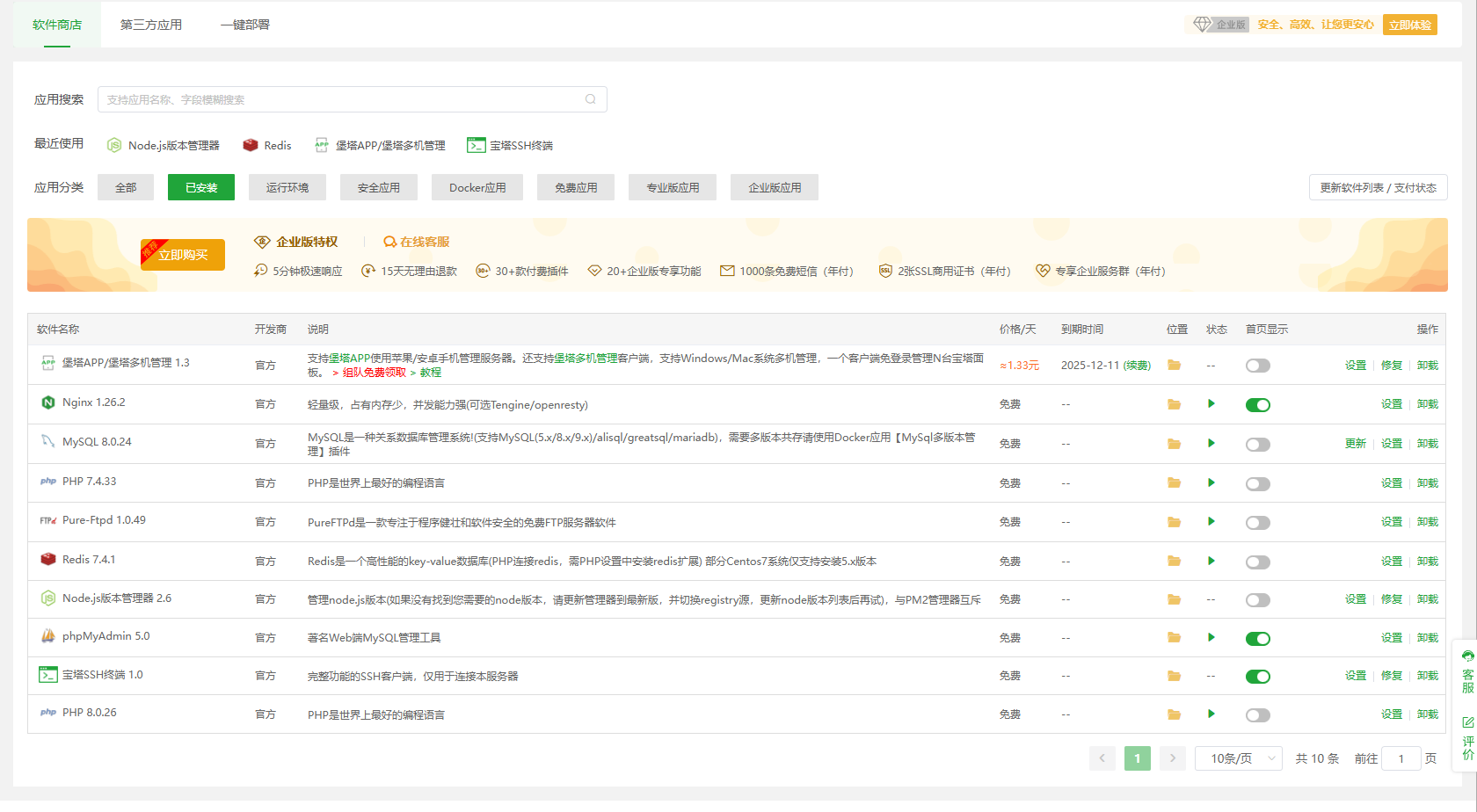Enable homepage display for MySQL
Image resolution: width=1477 pixels, height=812 pixels.
point(1258,445)
